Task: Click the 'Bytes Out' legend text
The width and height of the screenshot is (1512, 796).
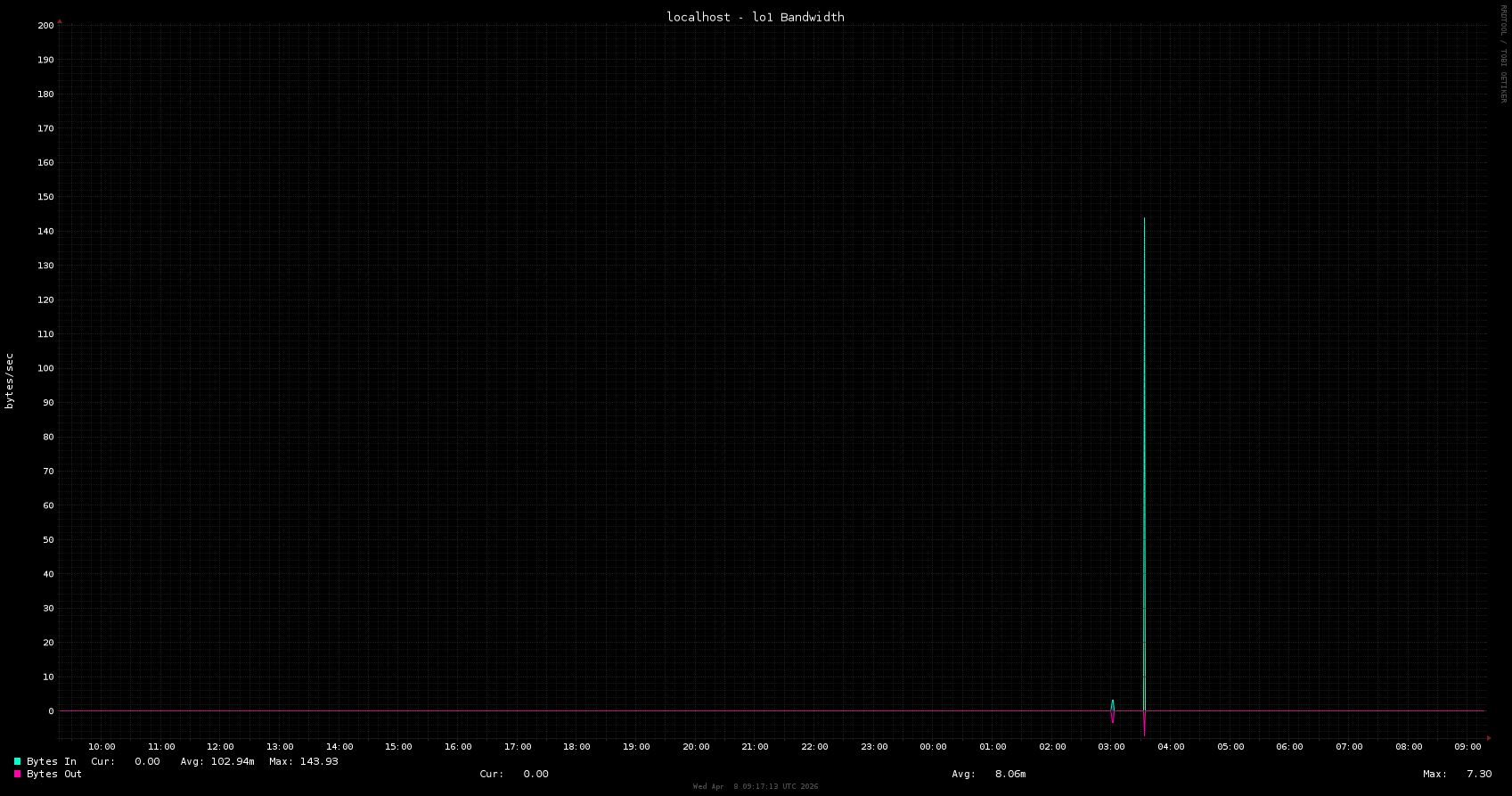Action: (x=54, y=774)
